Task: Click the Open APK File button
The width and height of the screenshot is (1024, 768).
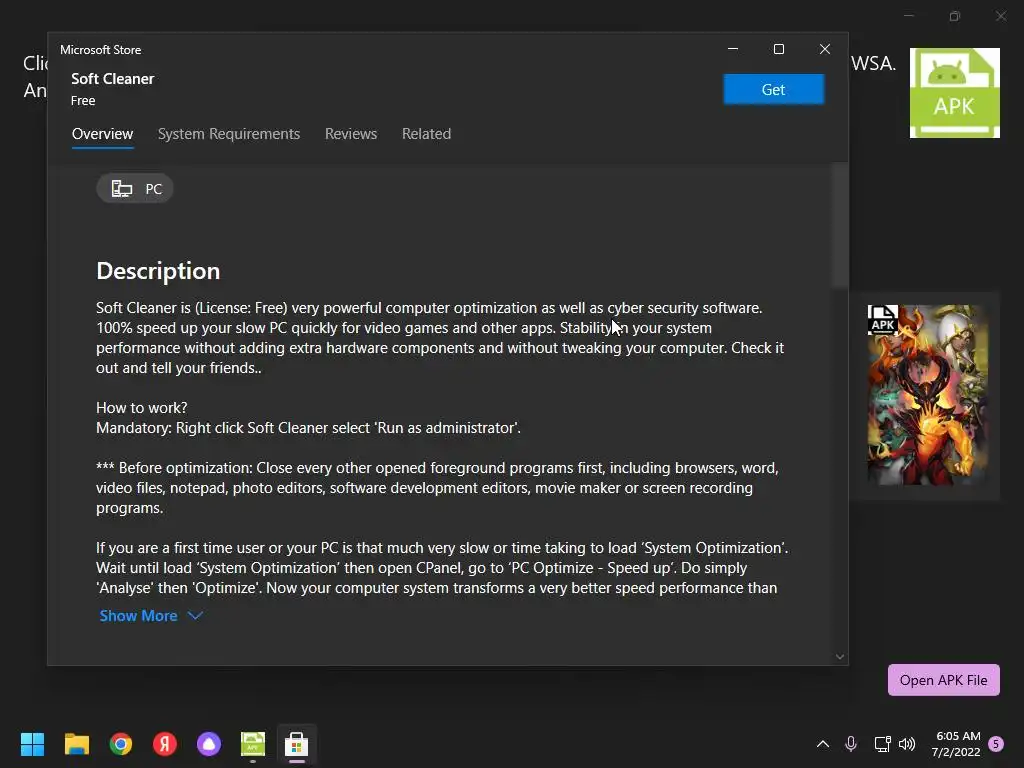Action: point(944,680)
